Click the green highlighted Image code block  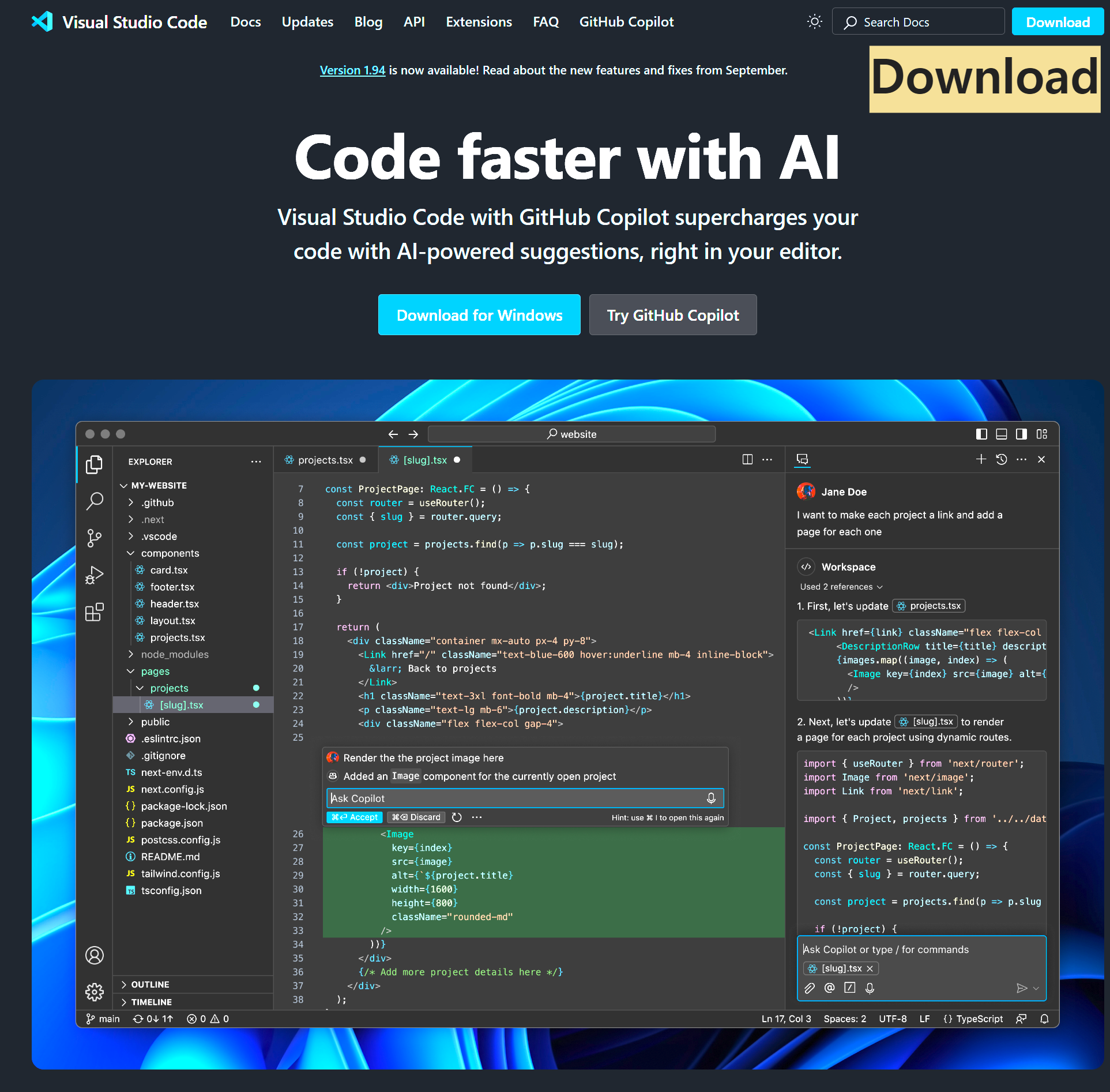point(552,882)
